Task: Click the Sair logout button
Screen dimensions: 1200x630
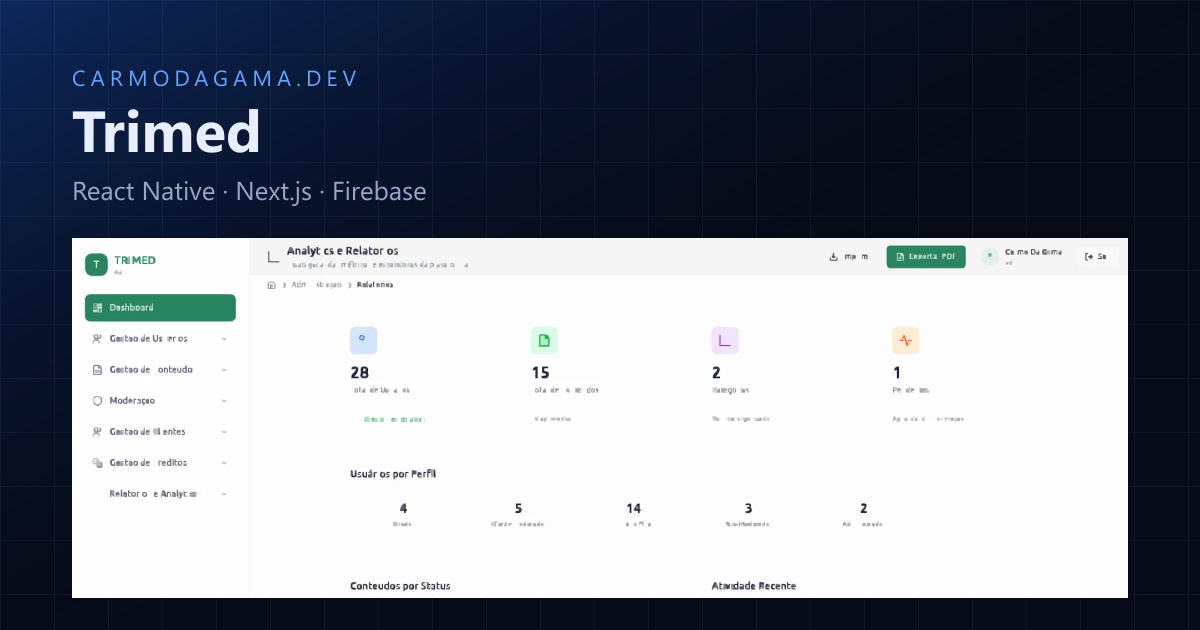Action: (1095, 257)
